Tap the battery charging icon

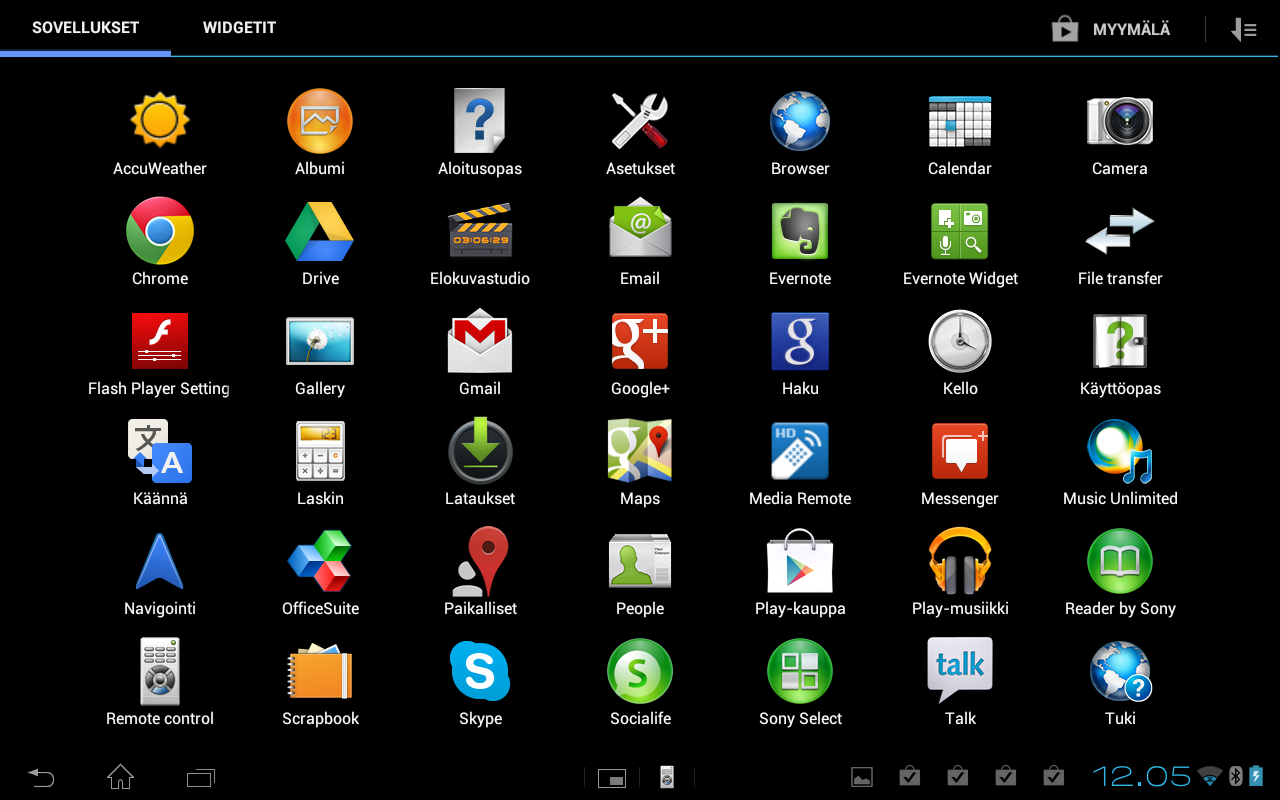(1256, 777)
